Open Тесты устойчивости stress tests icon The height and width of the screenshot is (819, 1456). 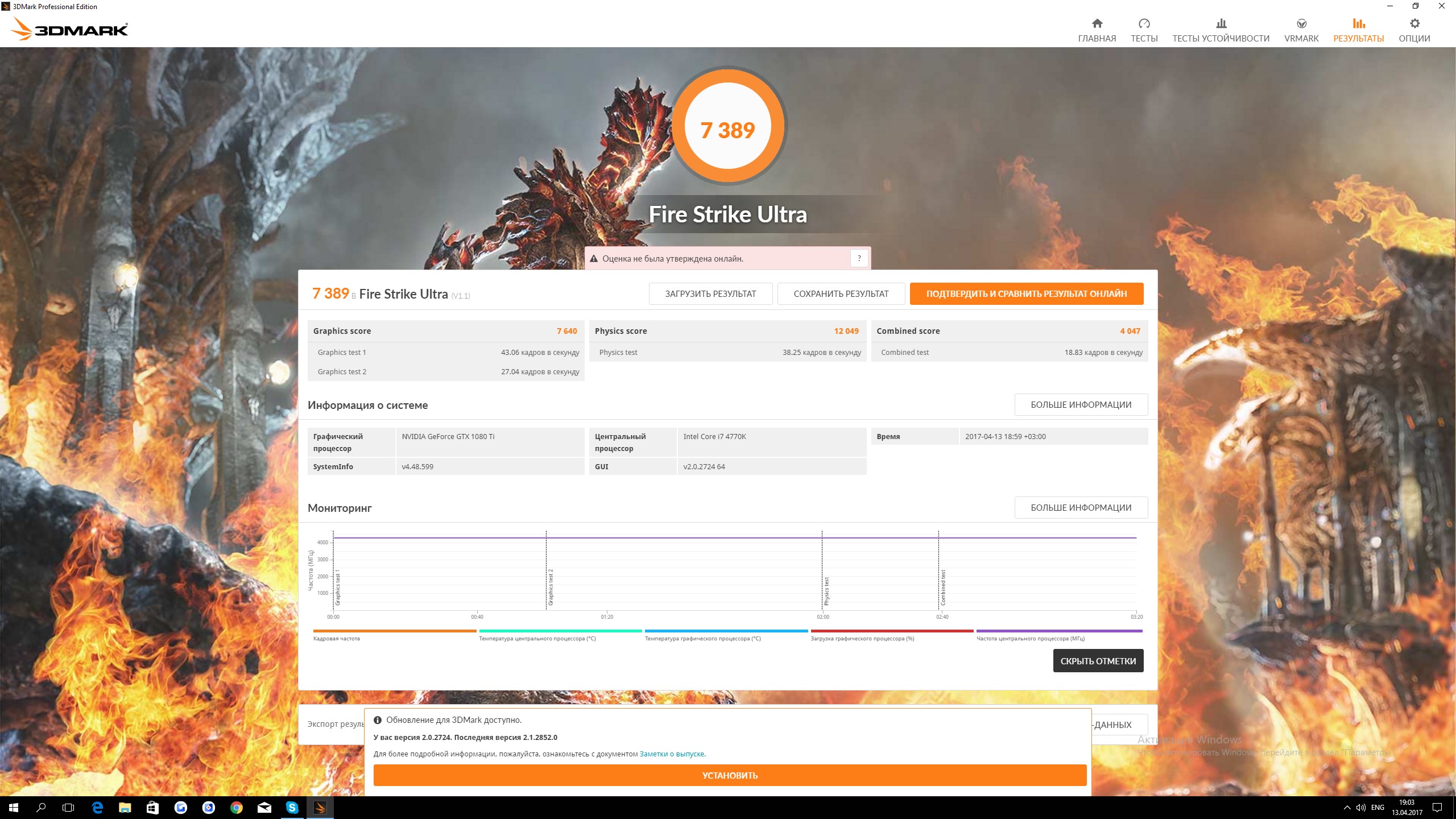(1221, 24)
